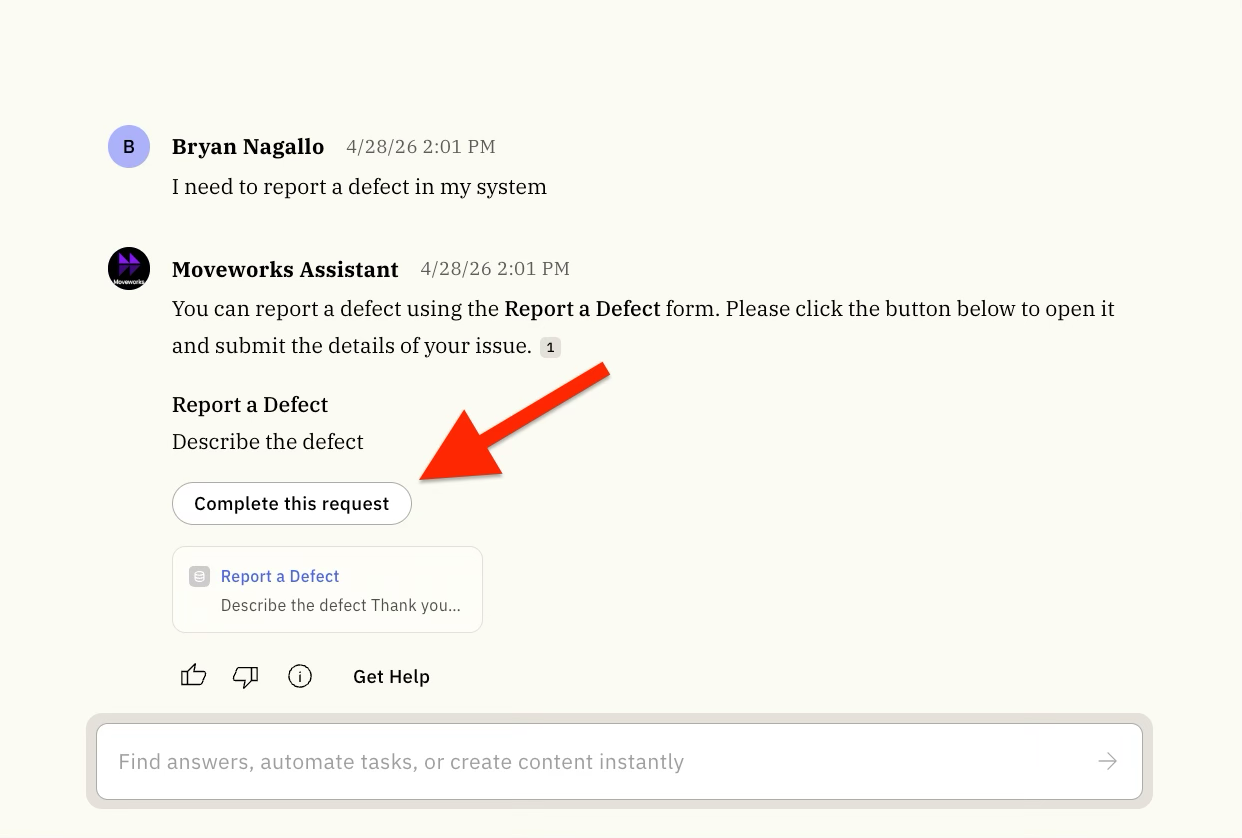The height and width of the screenshot is (838, 1242).
Task: Click the Bryan Nagallo name
Action: (x=248, y=147)
